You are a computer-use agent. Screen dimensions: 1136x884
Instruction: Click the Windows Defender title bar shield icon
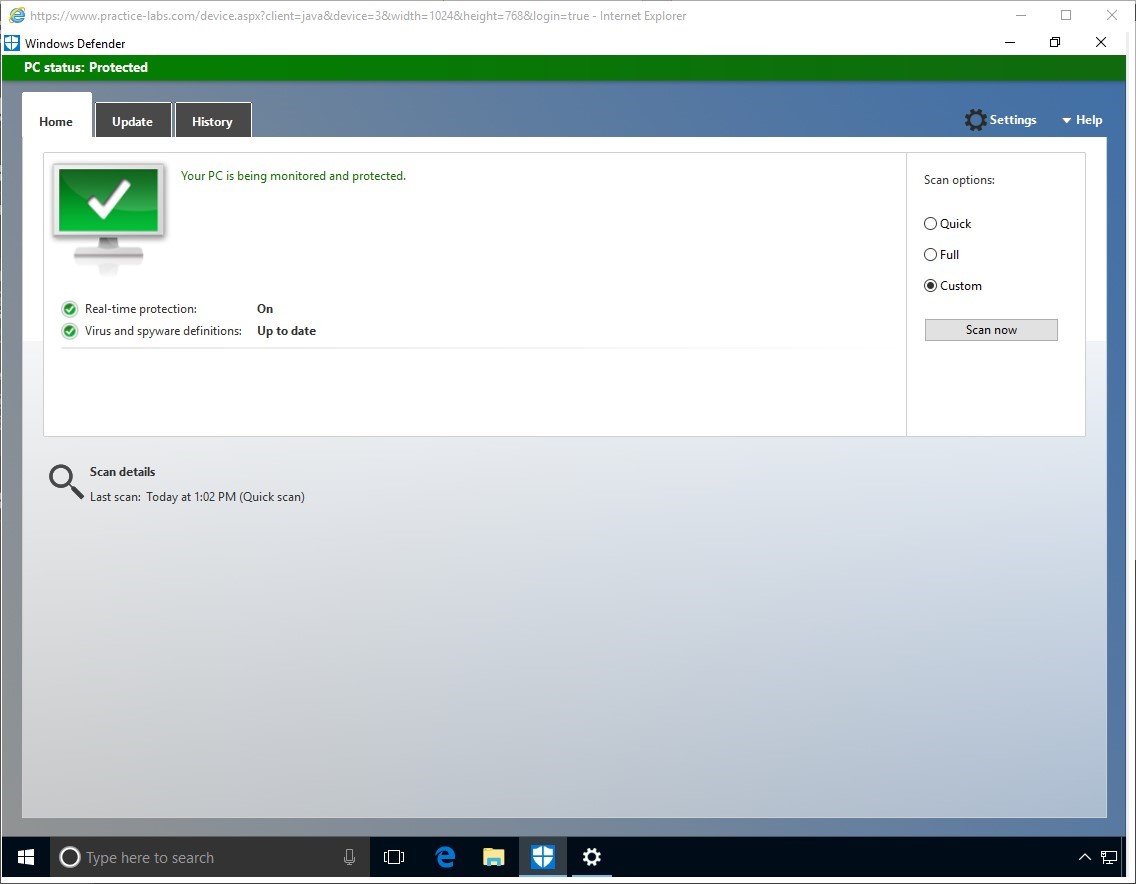pos(12,43)
